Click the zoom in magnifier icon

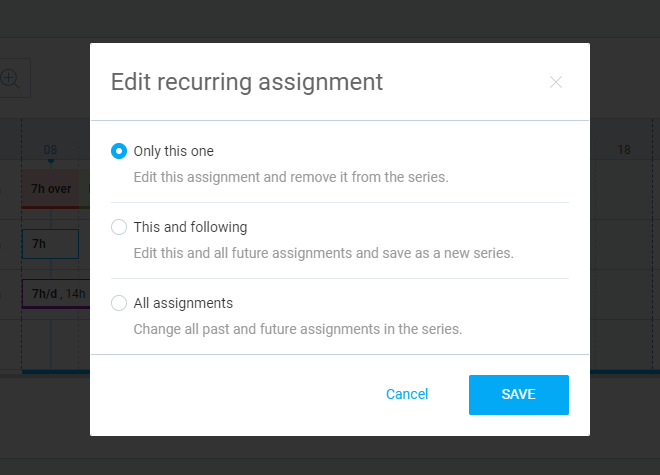point(10,78)
